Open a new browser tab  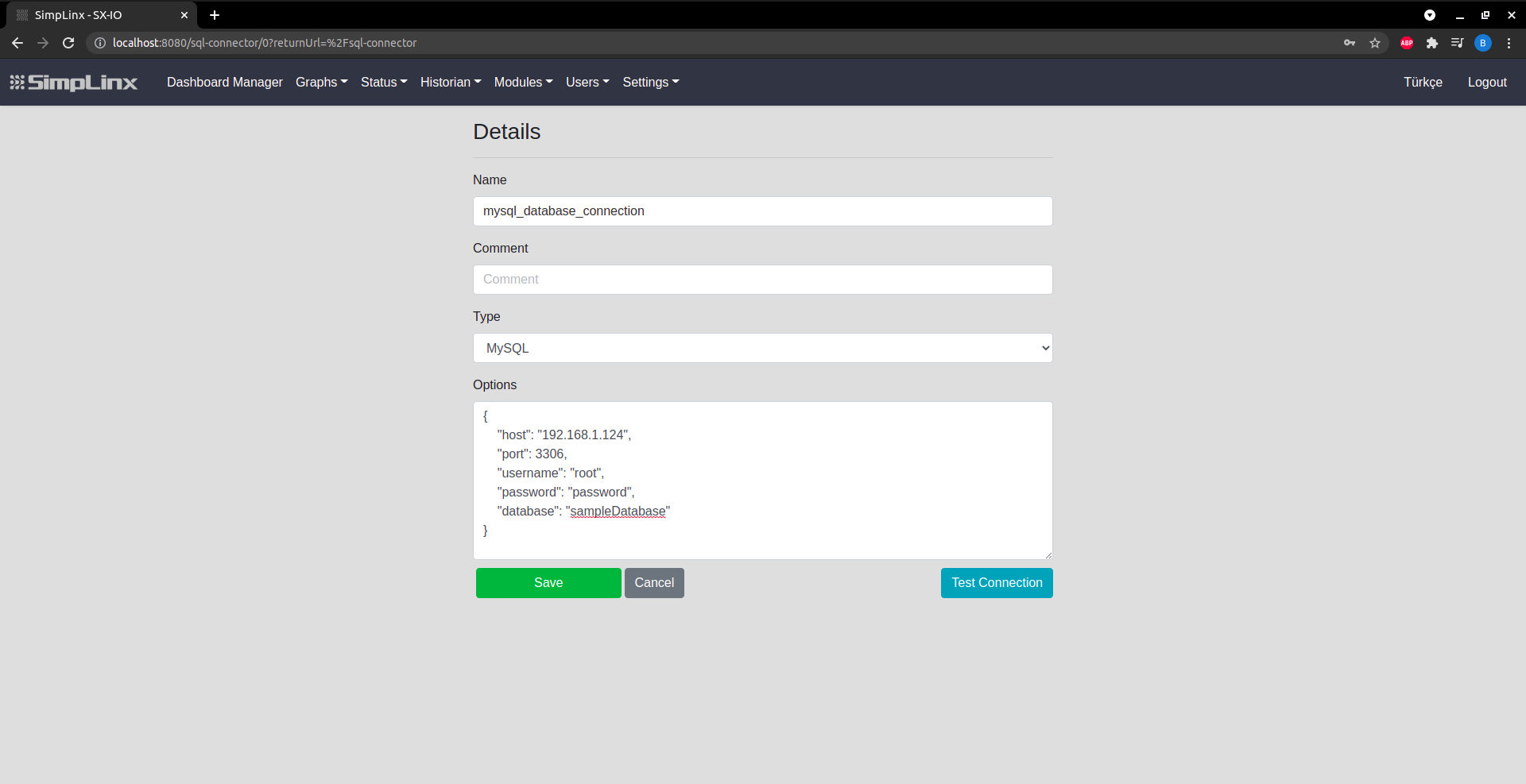pyautogui.click(x=215, y=15)
